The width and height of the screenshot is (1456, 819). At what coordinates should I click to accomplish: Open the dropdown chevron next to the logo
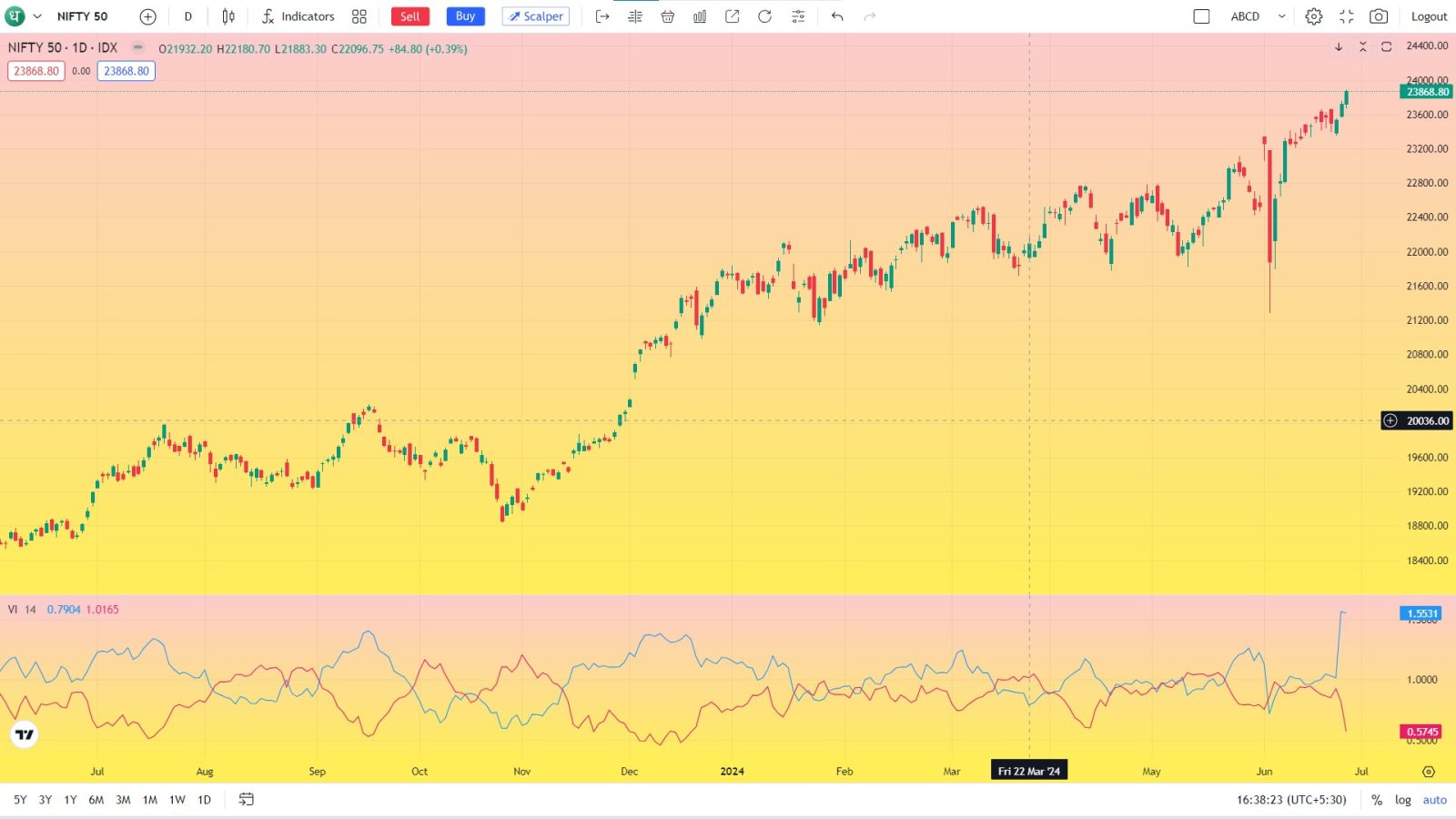(37, 16)
